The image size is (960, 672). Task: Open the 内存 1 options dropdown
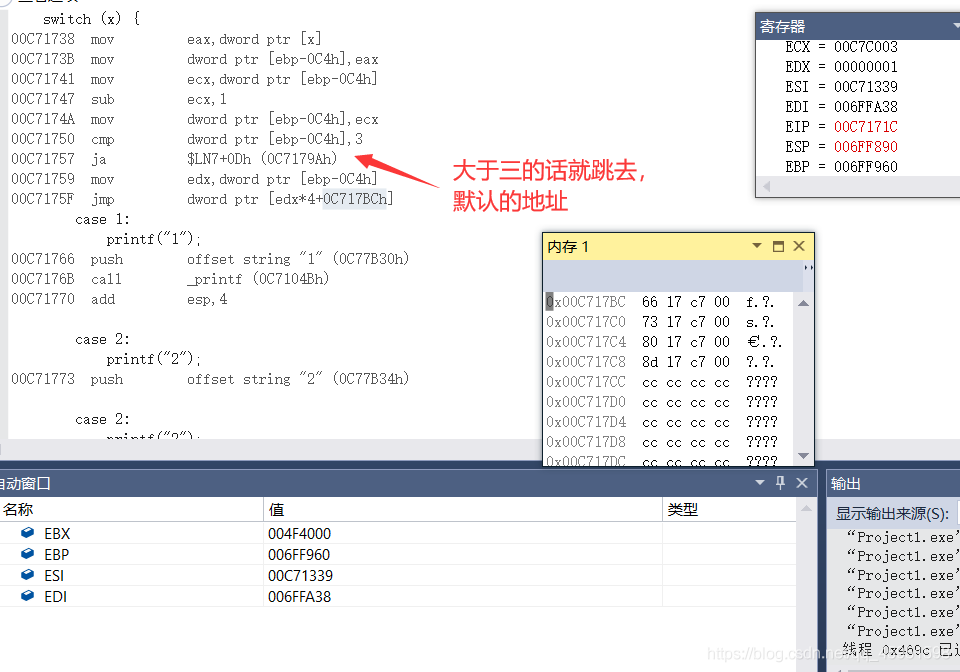pos(757,245)
